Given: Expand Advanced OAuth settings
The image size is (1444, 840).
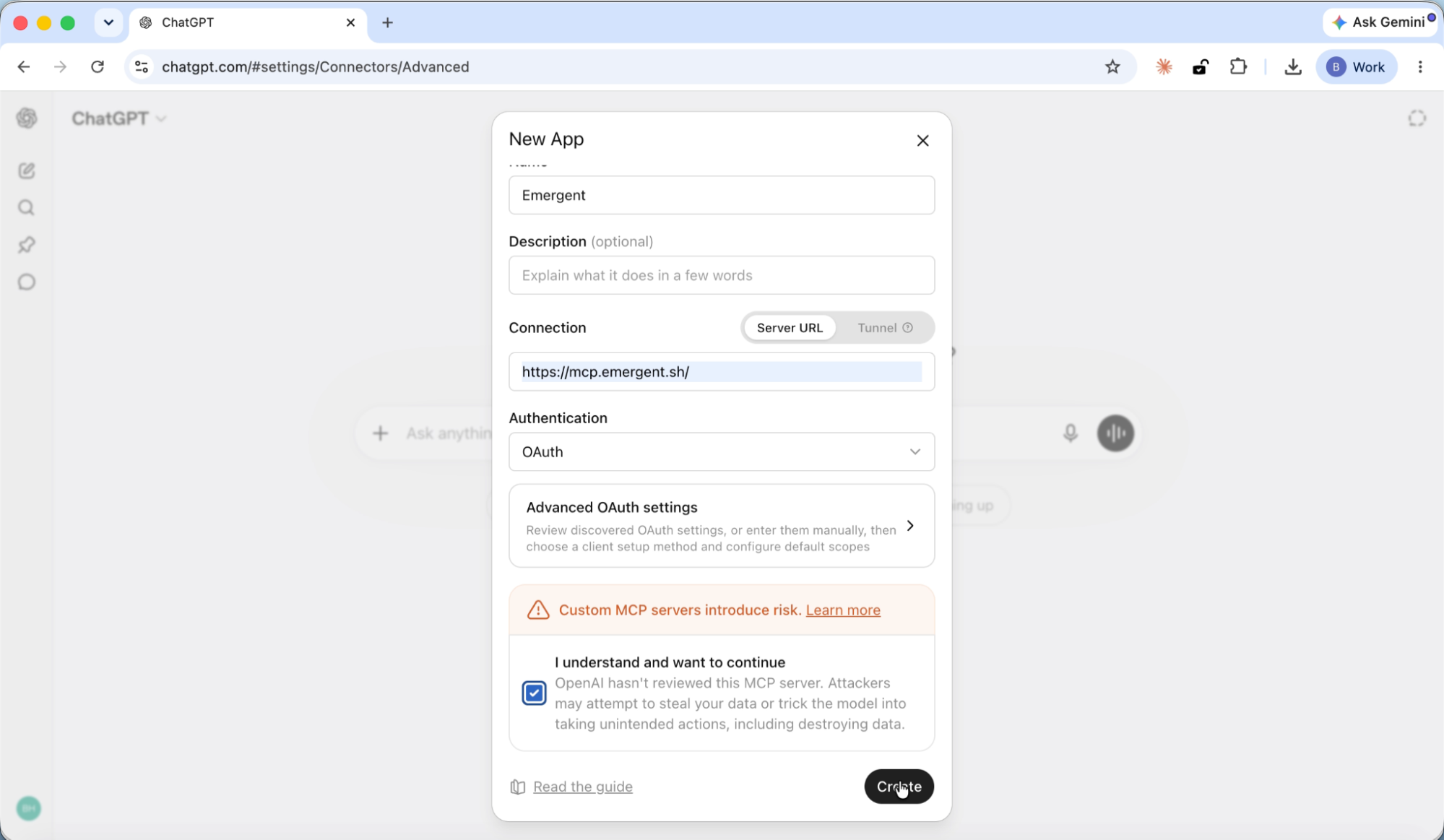Looking at the screenshot, I should (722, 526).
